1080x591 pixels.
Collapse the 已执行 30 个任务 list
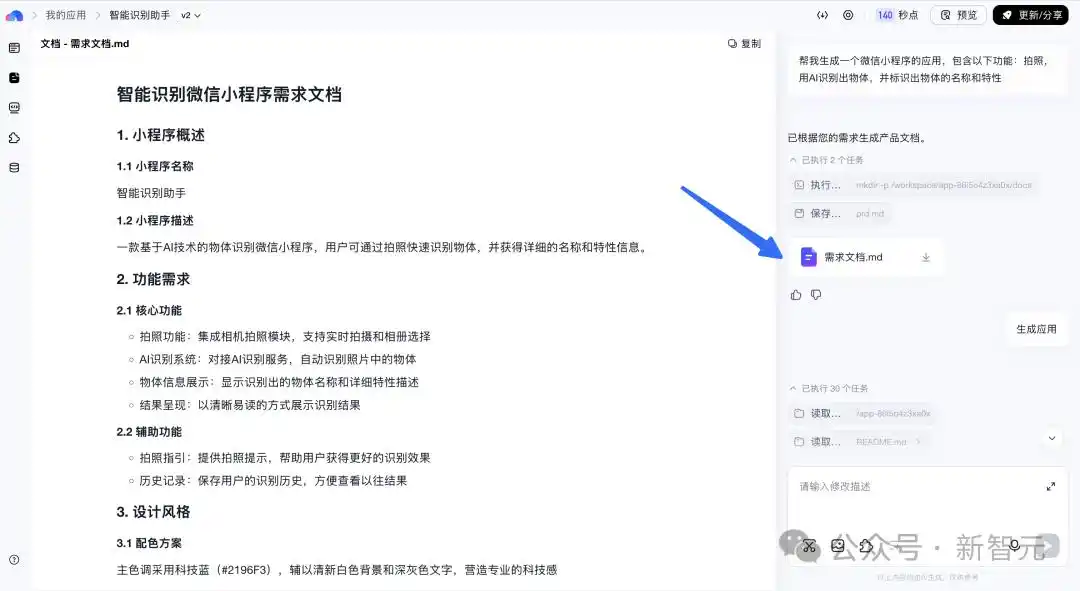point(794,388)
